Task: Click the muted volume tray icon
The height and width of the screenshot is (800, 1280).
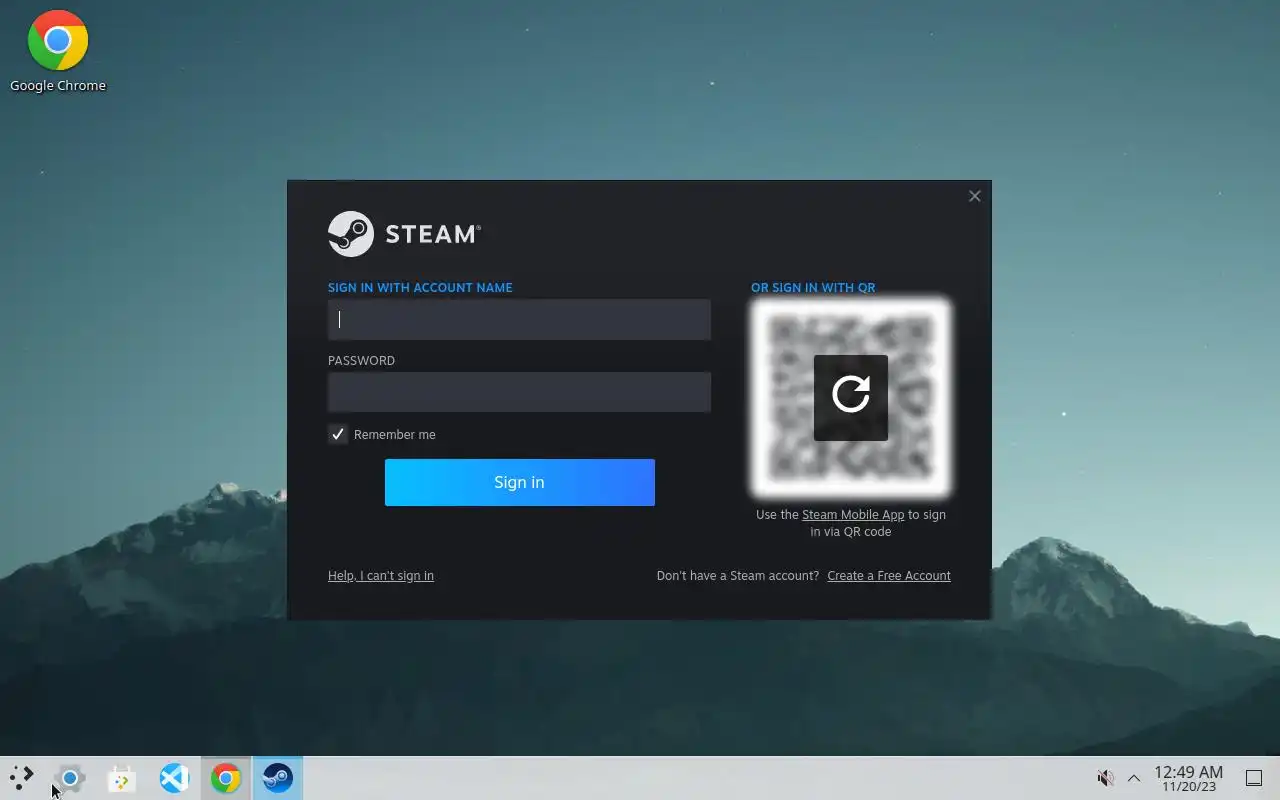Action: (x=1105, y=778)
